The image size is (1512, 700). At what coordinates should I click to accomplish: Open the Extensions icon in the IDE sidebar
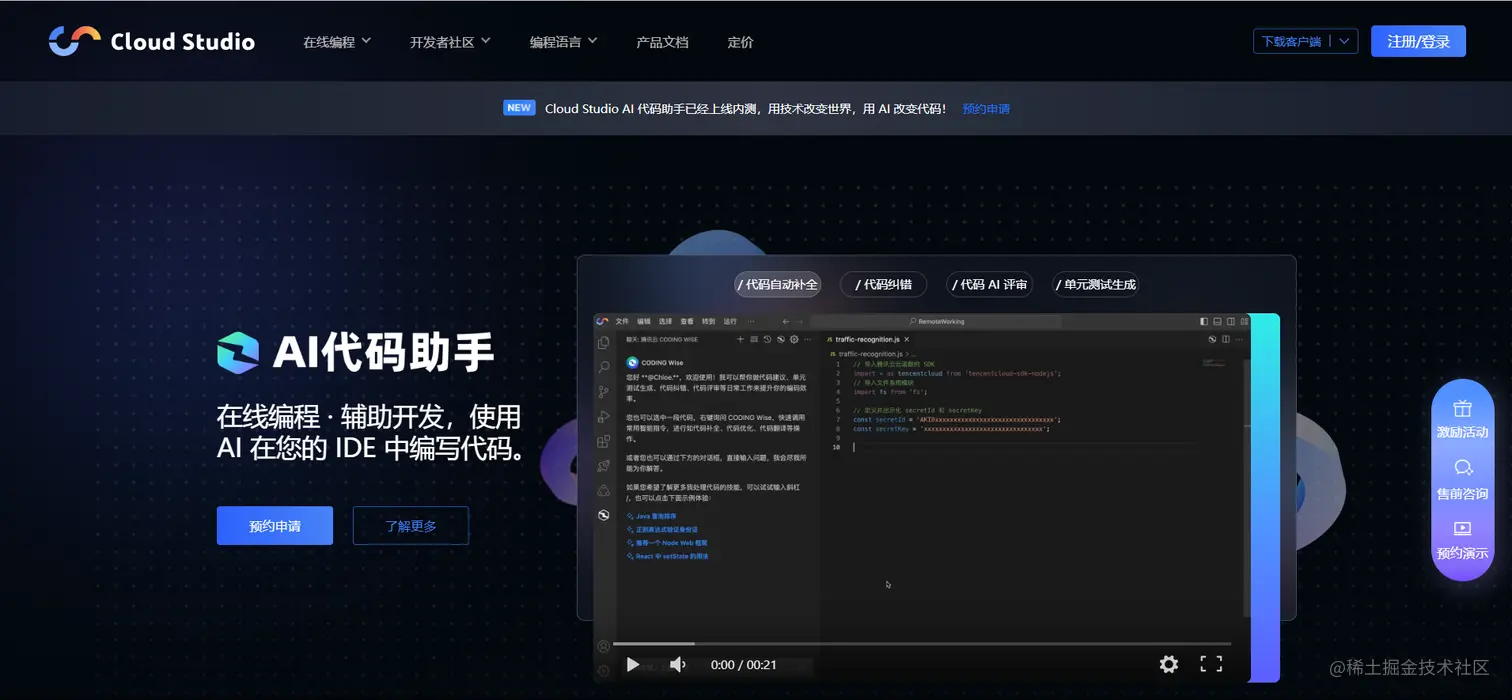click(604, 438)
